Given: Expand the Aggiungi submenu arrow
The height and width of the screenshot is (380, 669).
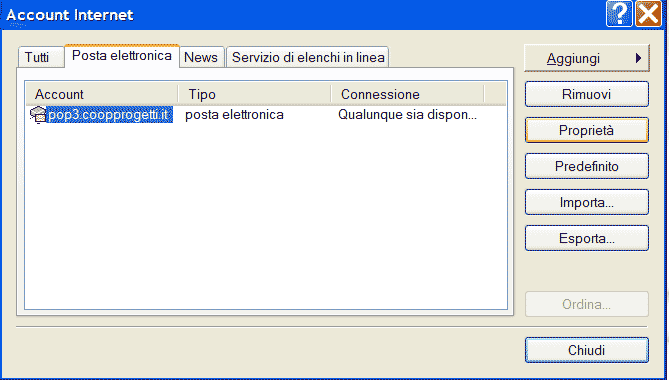Looking at the screenshot, I should click(x=638, y=58).
